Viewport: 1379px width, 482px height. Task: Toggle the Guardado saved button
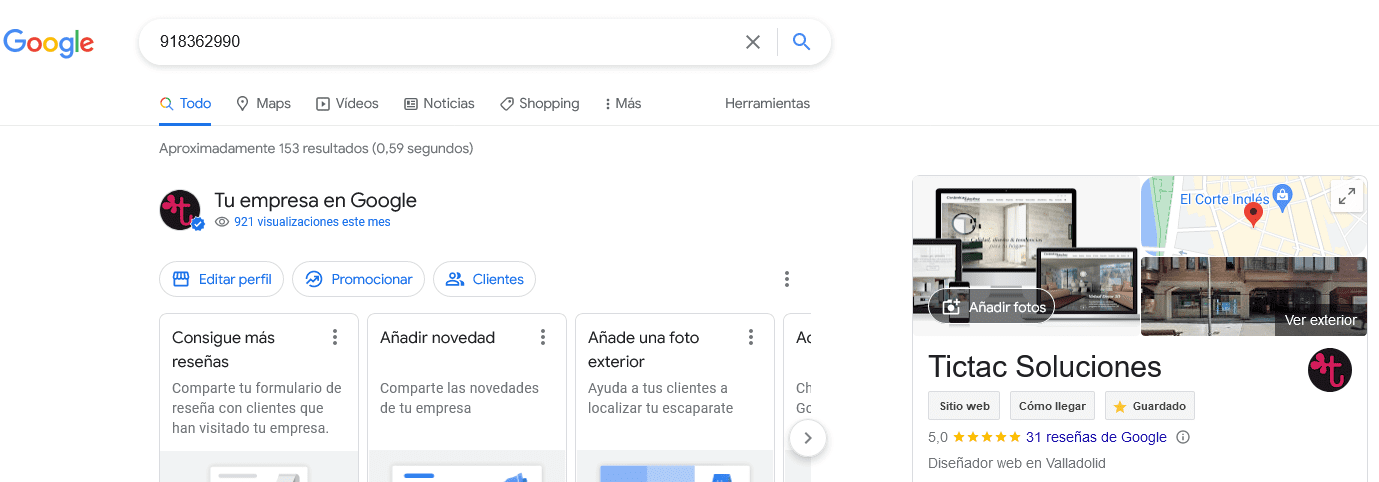[x=1149, y=406]
